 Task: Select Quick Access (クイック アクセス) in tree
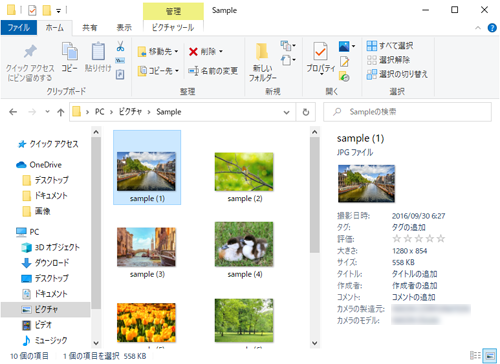[48, 144]
